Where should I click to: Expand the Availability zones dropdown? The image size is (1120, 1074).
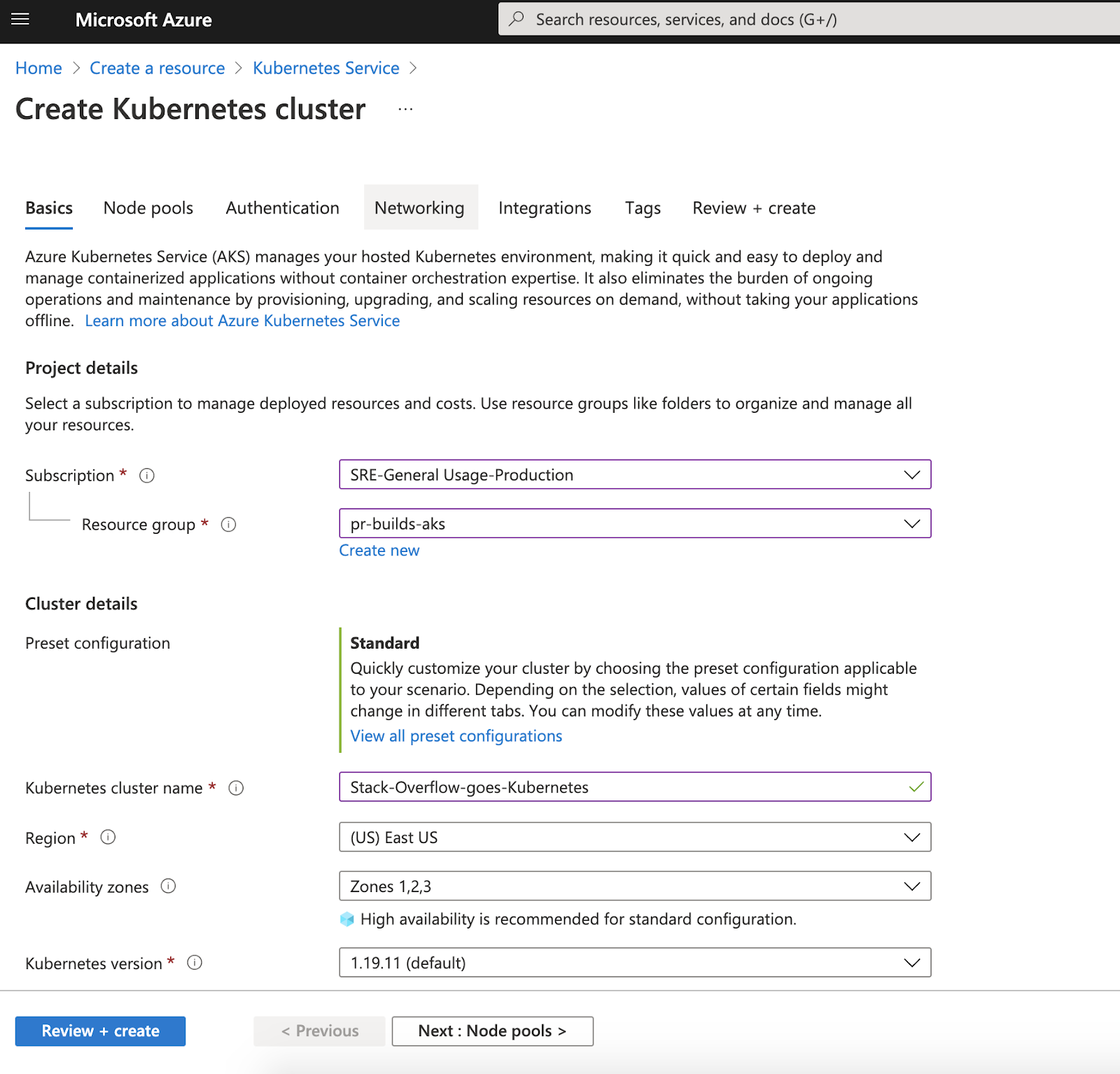(635, 886)
